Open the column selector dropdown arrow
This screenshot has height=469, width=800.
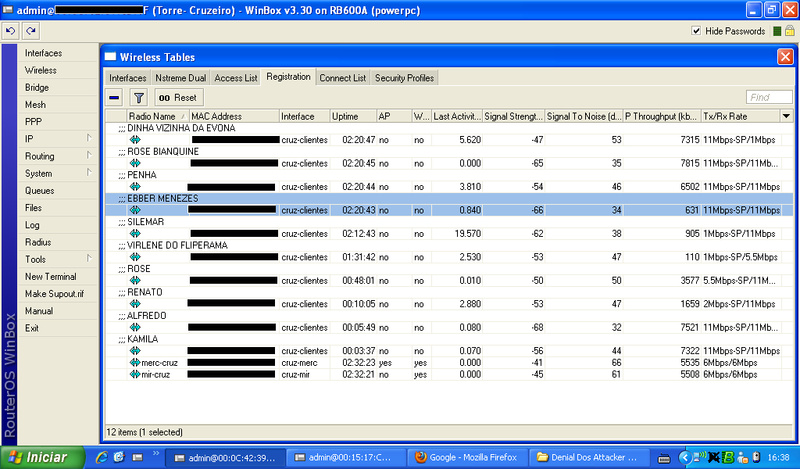click(786, 116)
